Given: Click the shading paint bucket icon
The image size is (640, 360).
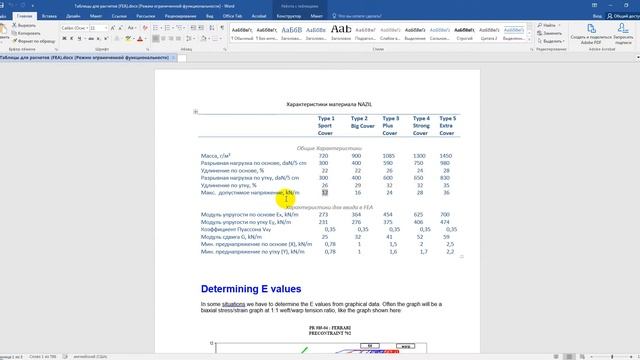Looking at the screenshot, I should [203, 39].
